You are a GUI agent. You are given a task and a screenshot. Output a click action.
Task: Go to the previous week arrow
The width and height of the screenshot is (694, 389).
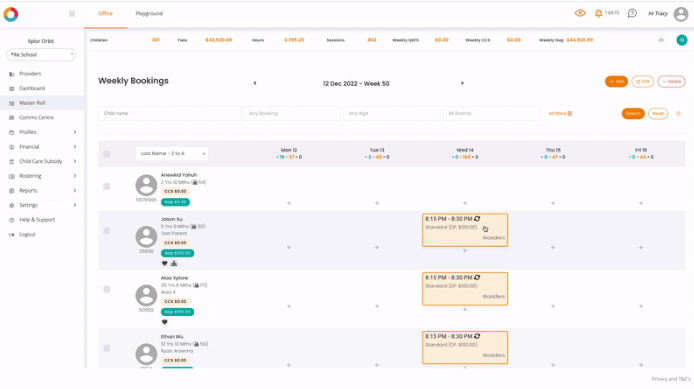pos(255,83)
